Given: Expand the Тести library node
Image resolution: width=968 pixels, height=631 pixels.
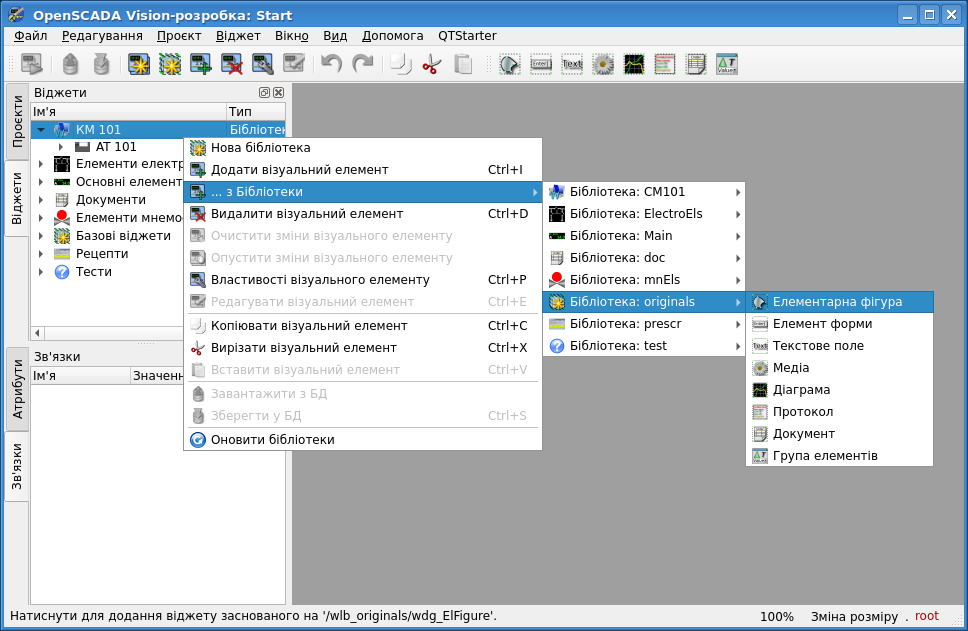Looking at the screenshot, I should point(41,272).
